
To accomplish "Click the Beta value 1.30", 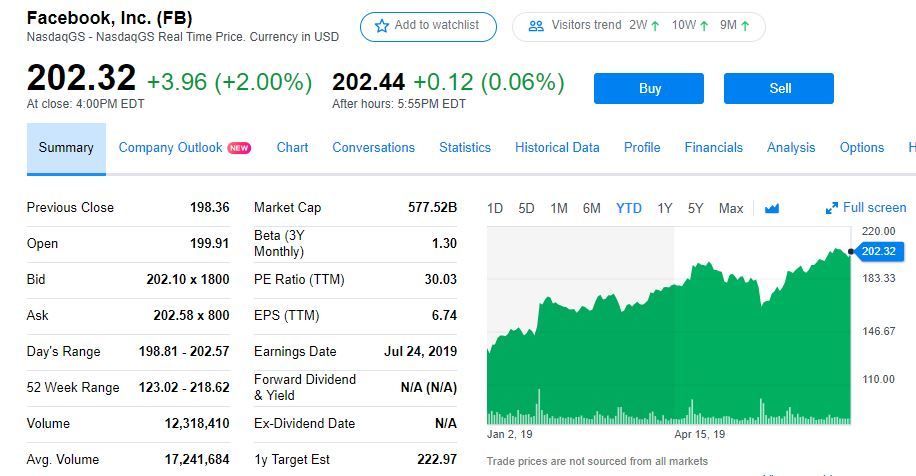I will [x=444, y=244].
